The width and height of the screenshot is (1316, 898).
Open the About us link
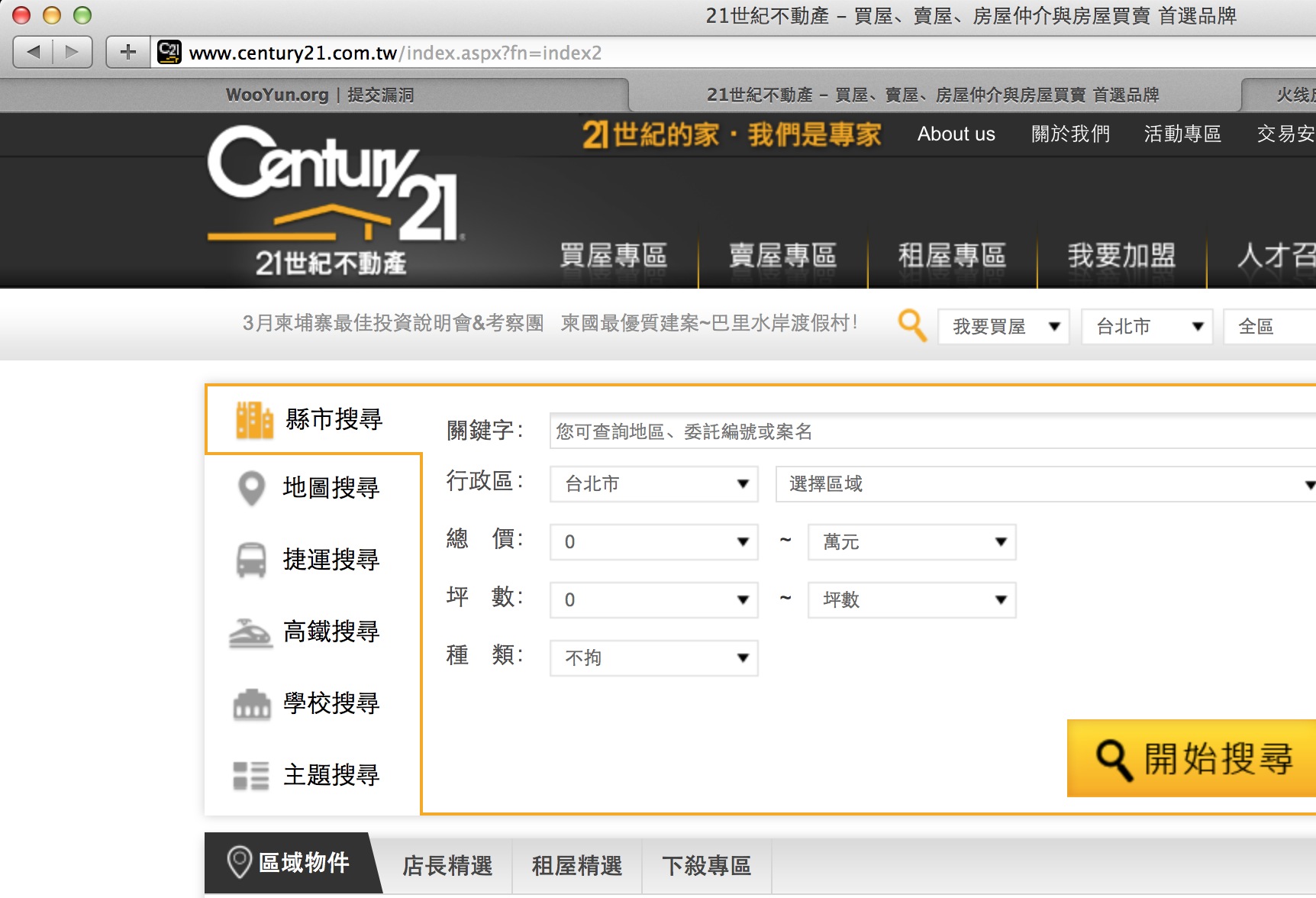[956, 134]
